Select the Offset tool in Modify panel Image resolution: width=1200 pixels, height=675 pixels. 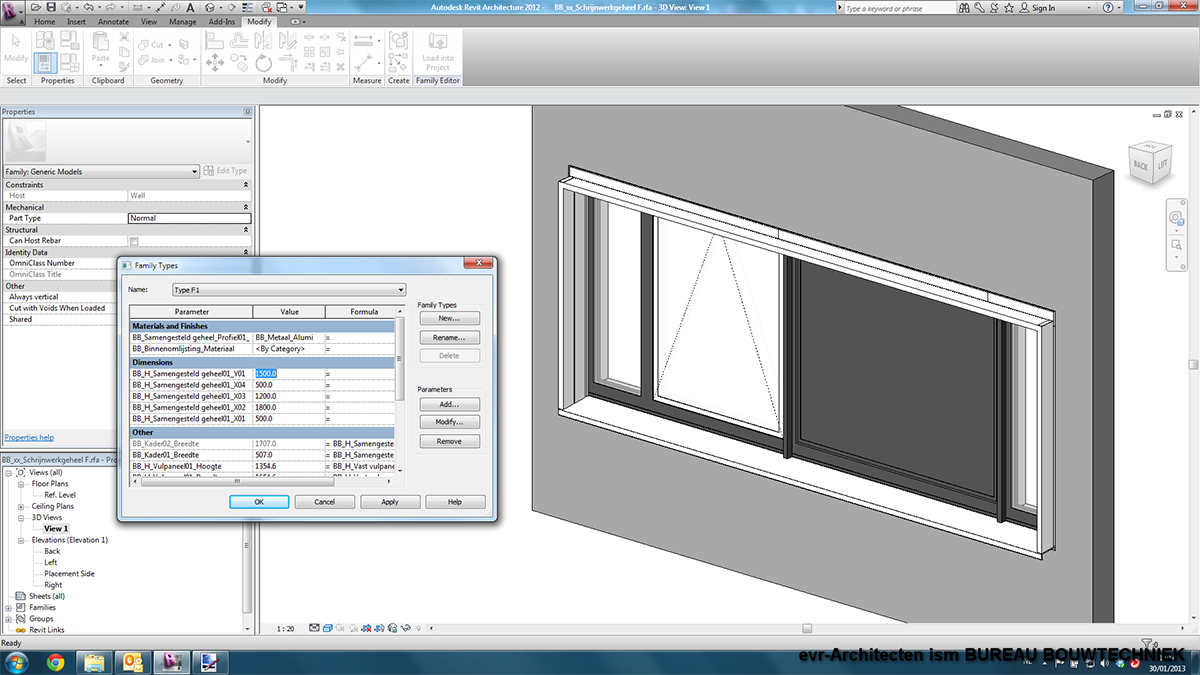[x=239, y=40]
